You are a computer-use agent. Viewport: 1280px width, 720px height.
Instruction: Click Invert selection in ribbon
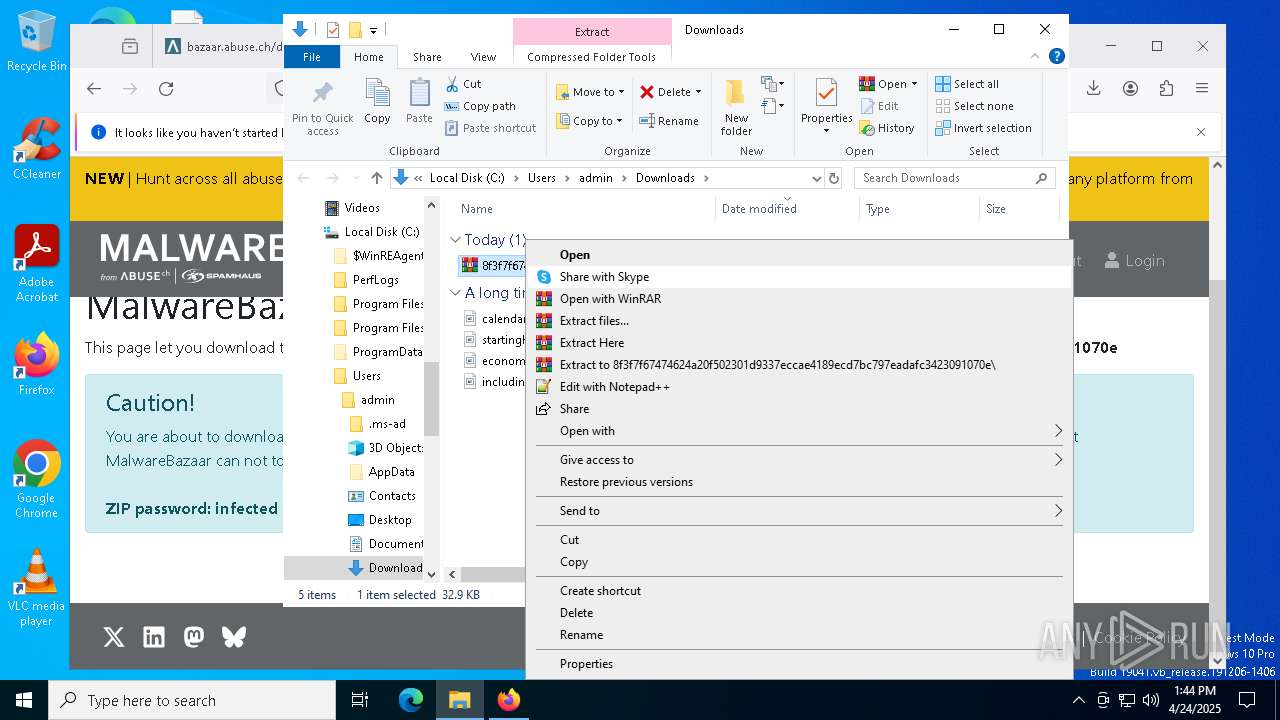[x=983, y=128]
